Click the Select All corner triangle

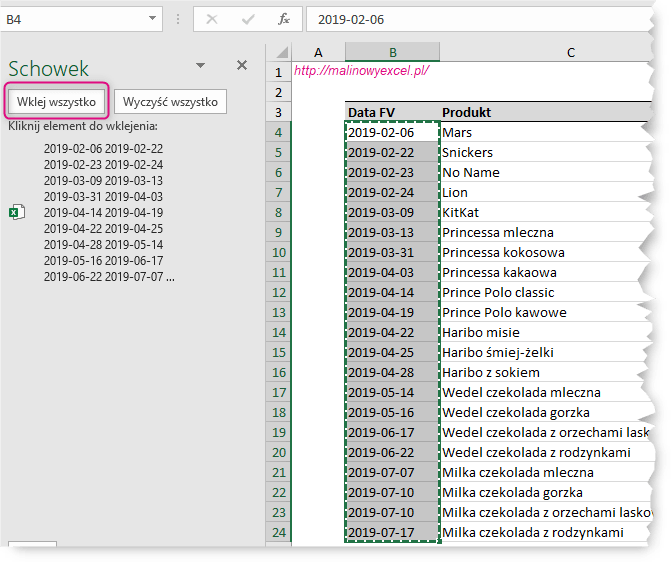pos(279,52)
